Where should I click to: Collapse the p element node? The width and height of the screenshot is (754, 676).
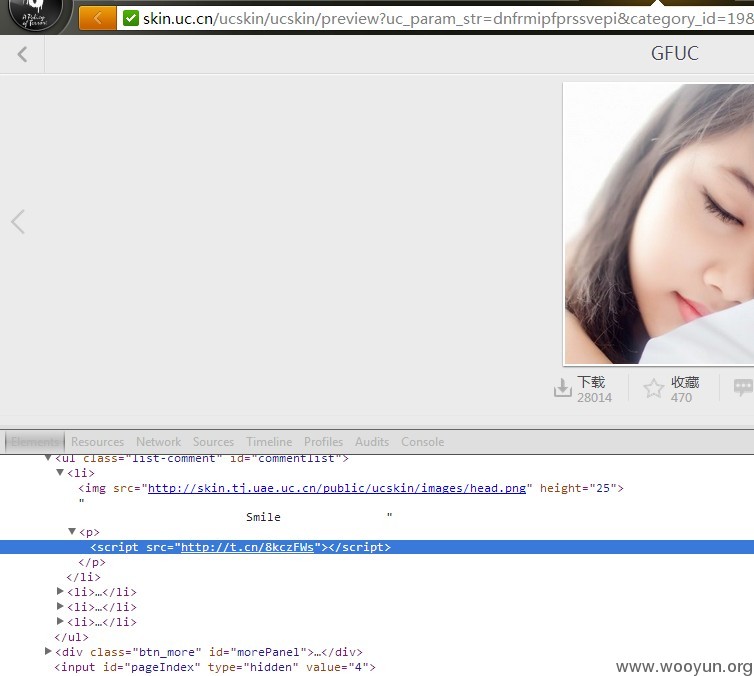point(72,531)
